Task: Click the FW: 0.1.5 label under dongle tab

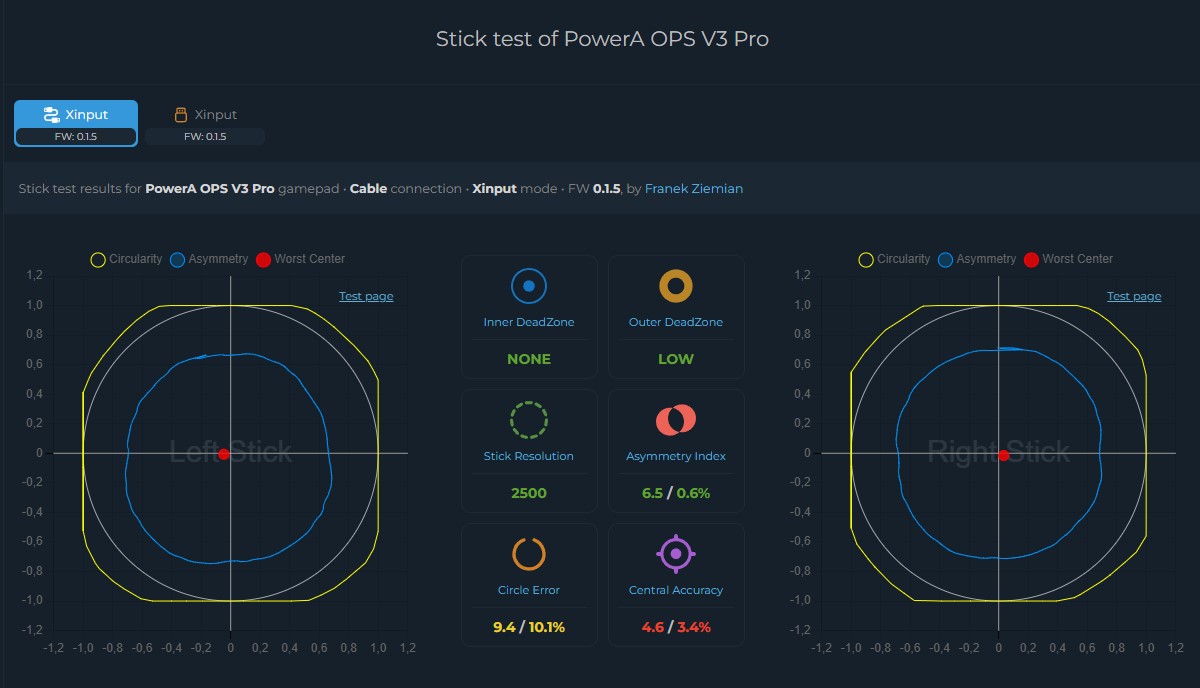Action: 205,137
